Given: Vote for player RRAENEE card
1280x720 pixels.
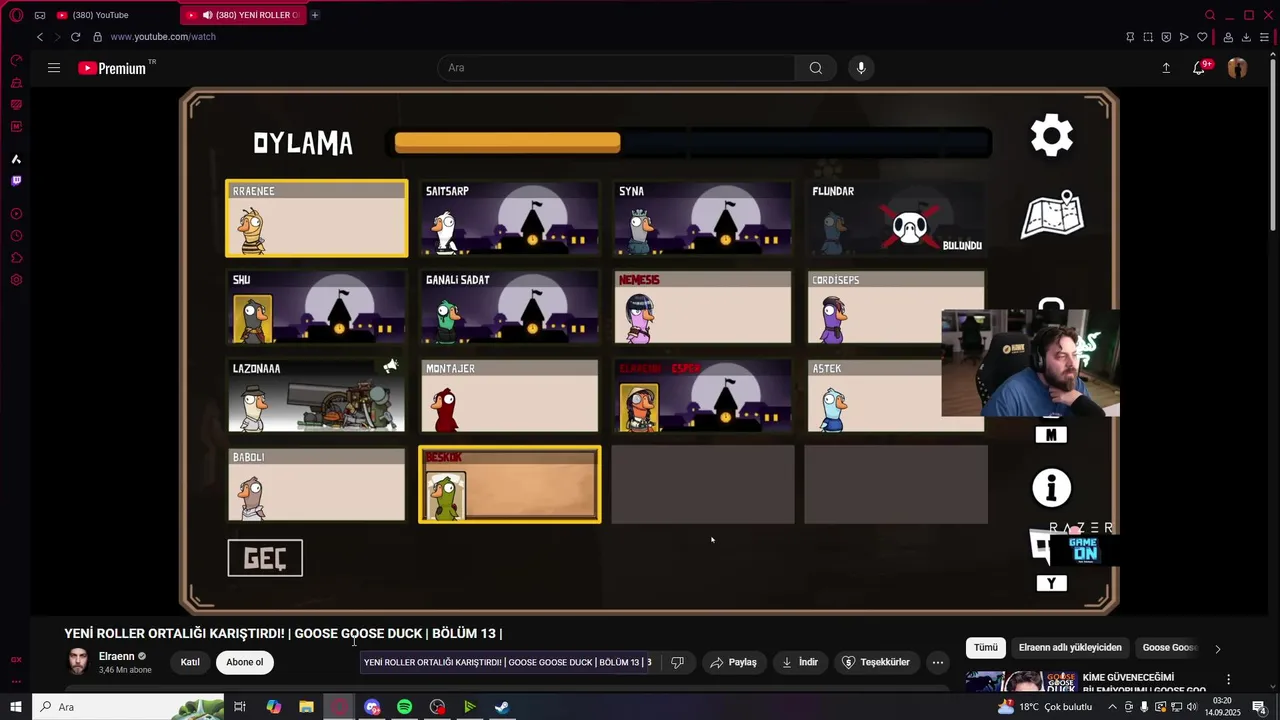Looking at the screenshot, I should [317, 218].
